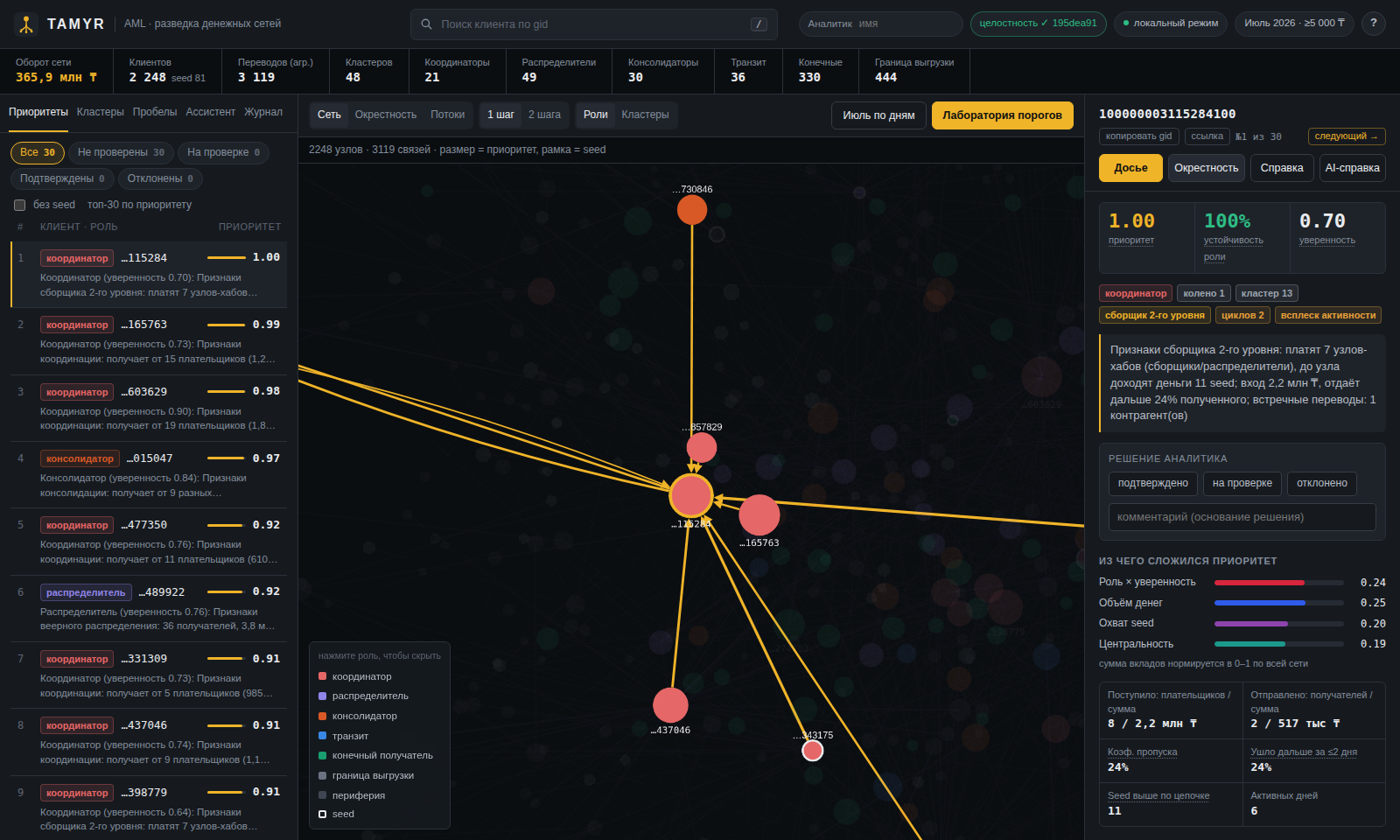This screenshot has width=1400, height=840.
Task: Hide конечный получатель role in legend
Action: click(375, 755)
